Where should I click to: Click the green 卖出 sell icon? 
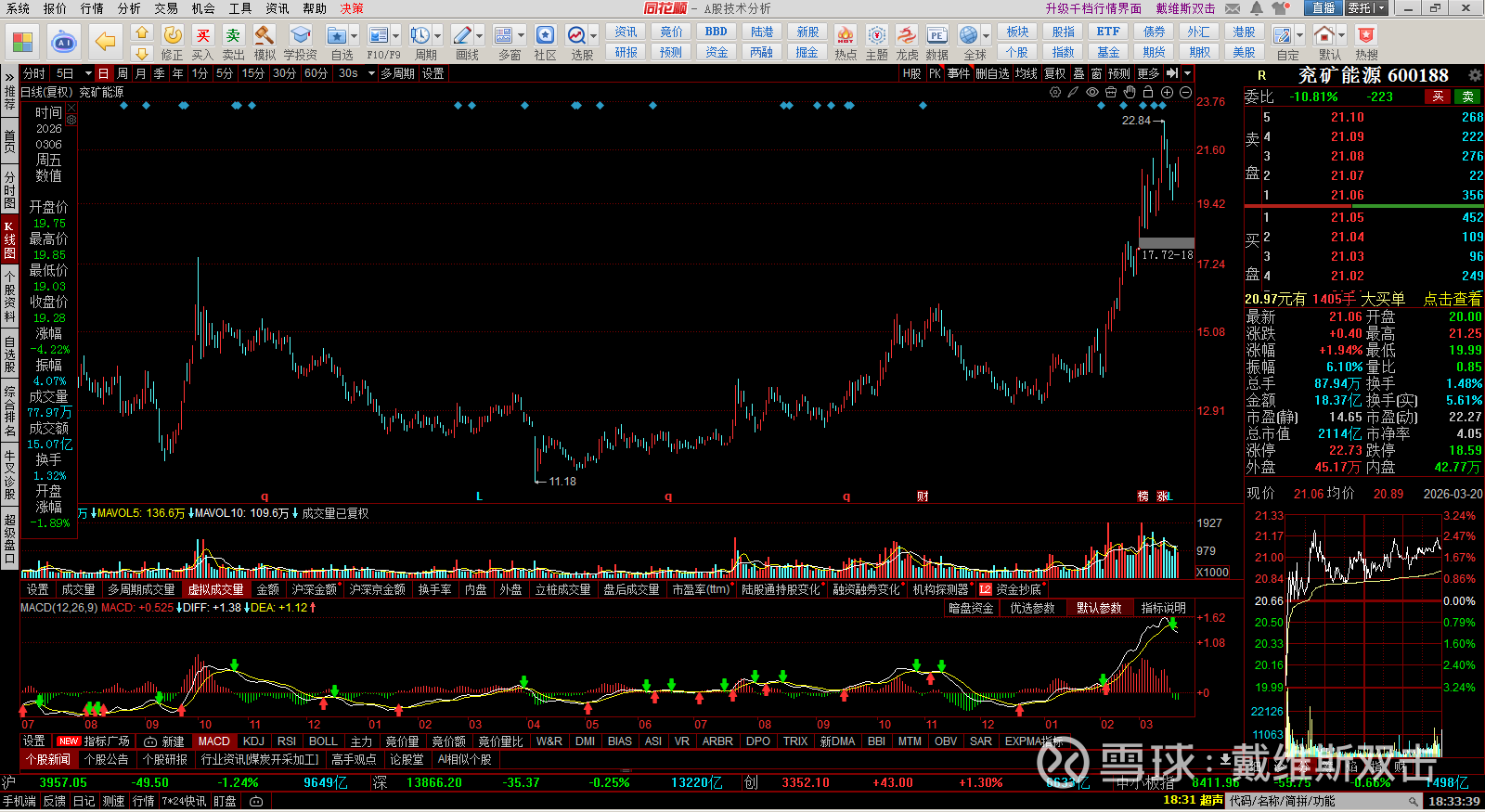(233, 35)
